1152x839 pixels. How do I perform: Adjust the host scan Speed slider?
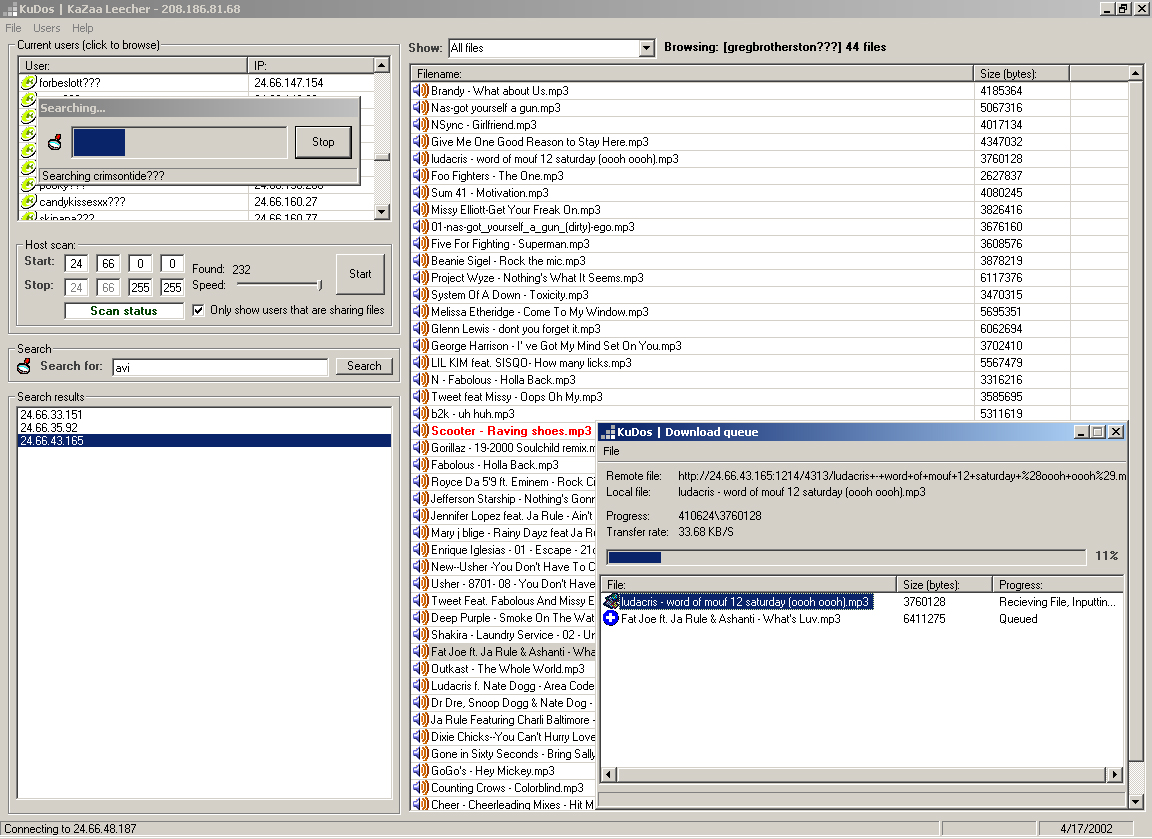pos(319,285)
